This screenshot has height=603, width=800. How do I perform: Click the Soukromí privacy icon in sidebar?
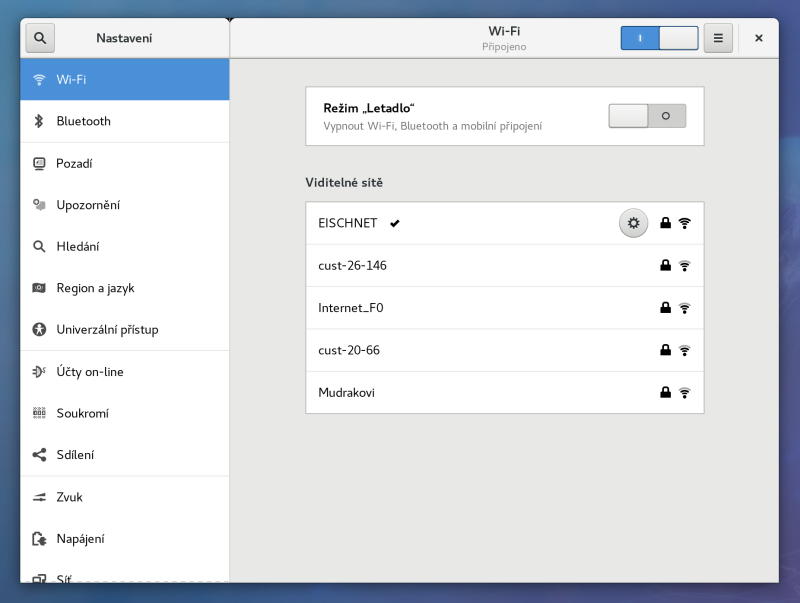(x=40, y=413)
